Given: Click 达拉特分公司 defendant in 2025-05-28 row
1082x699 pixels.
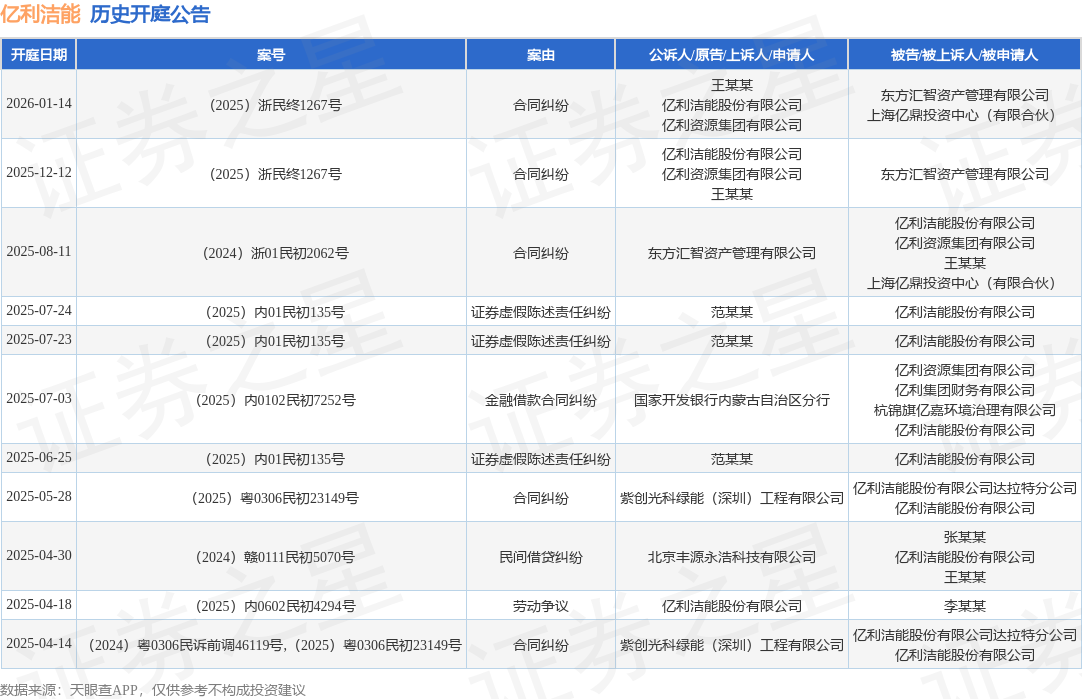Looking at the screenshot, I should coord(965,488).
